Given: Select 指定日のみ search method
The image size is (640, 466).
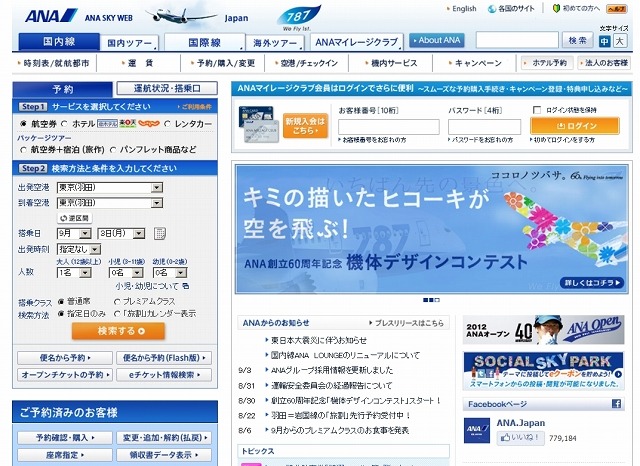Looking at the screenshot, I should pyautogui.click(x=61, y=314).
